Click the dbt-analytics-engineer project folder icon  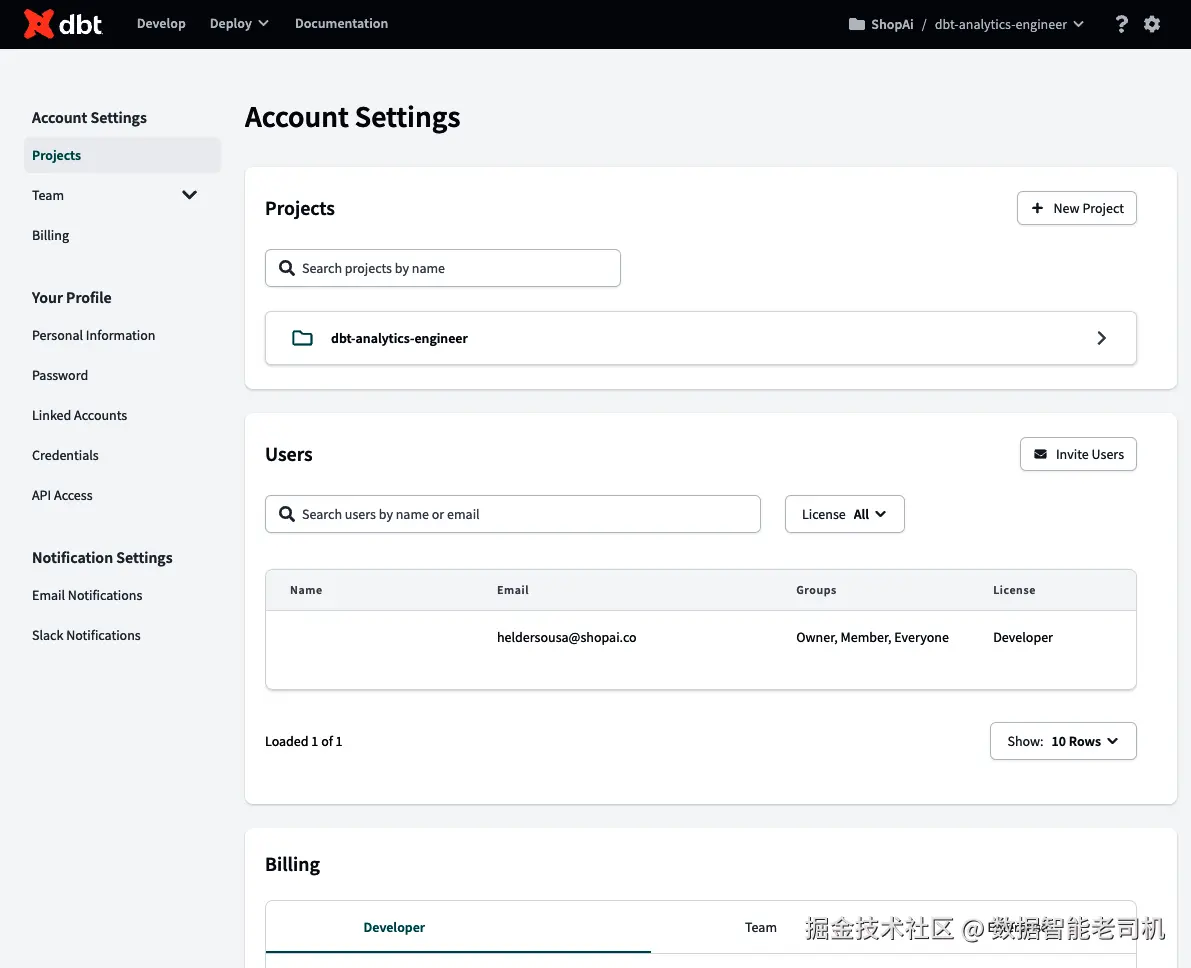click(302, 338)
